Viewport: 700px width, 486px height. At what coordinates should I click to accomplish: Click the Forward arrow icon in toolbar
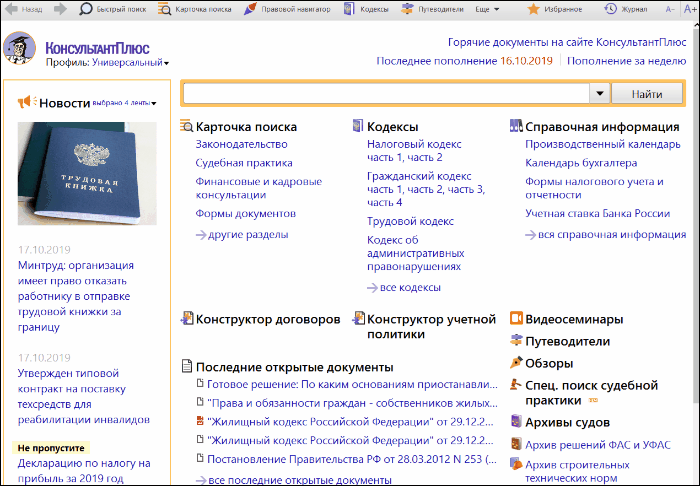tap(60, 9)
